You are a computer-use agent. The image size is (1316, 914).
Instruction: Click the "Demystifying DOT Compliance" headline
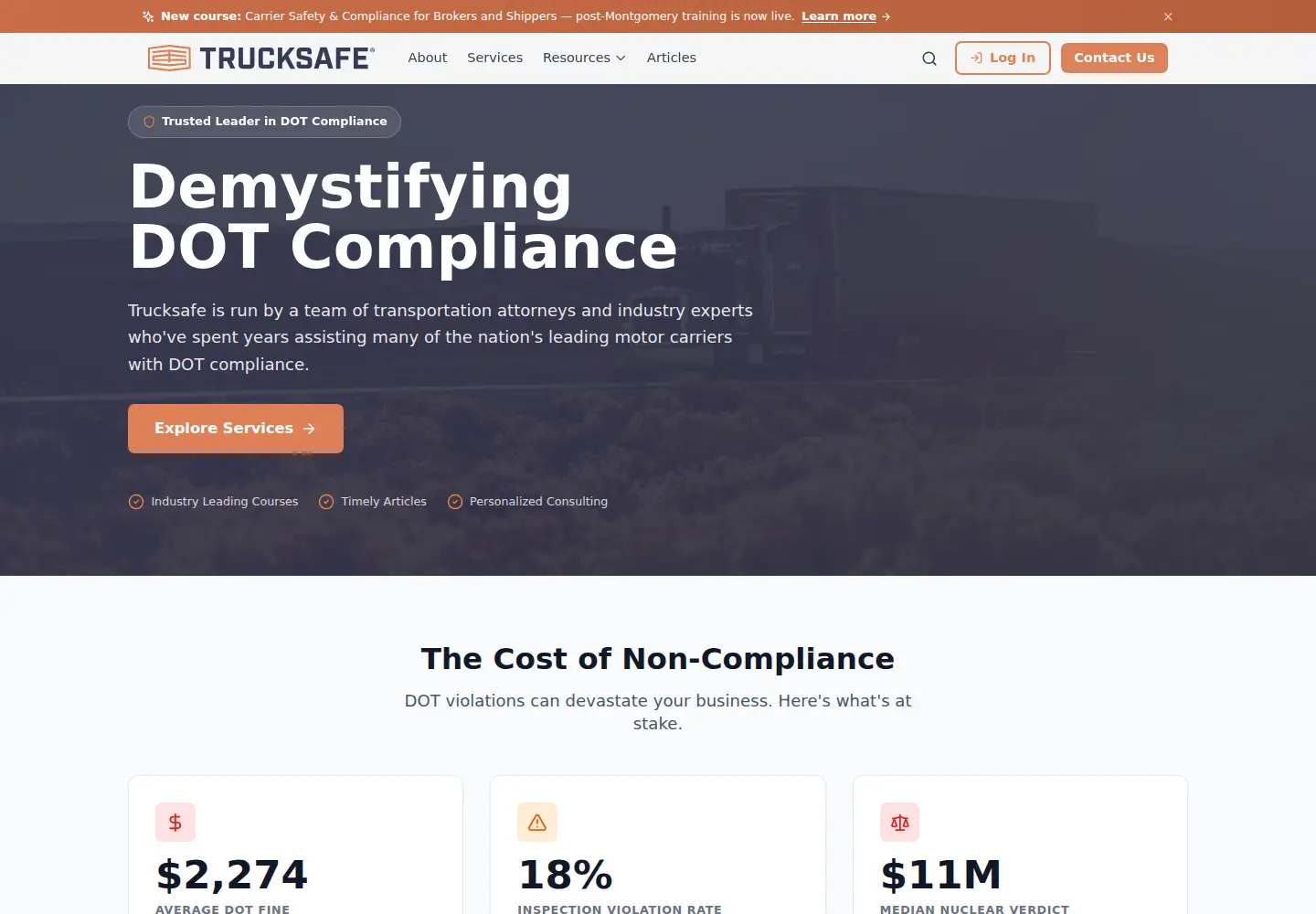[403, 217]
